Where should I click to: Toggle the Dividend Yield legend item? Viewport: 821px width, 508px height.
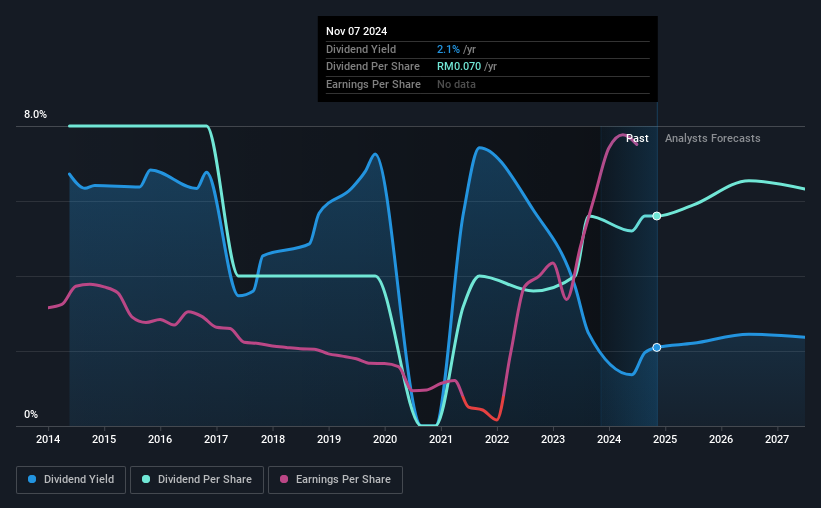pyautogui.click(x=71, y=480)
